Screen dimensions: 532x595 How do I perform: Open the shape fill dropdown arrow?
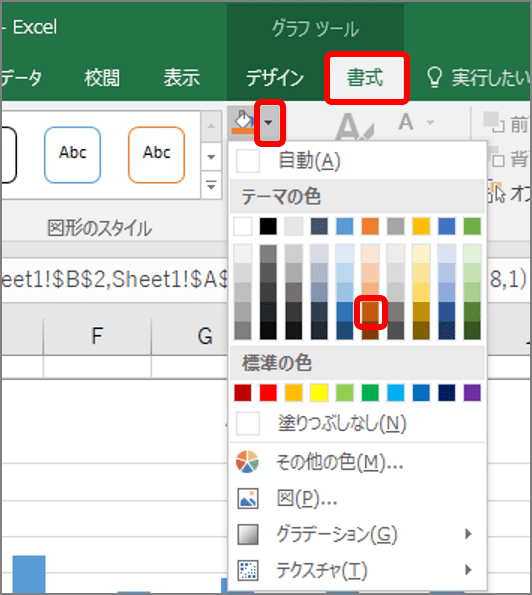(269, 123)
